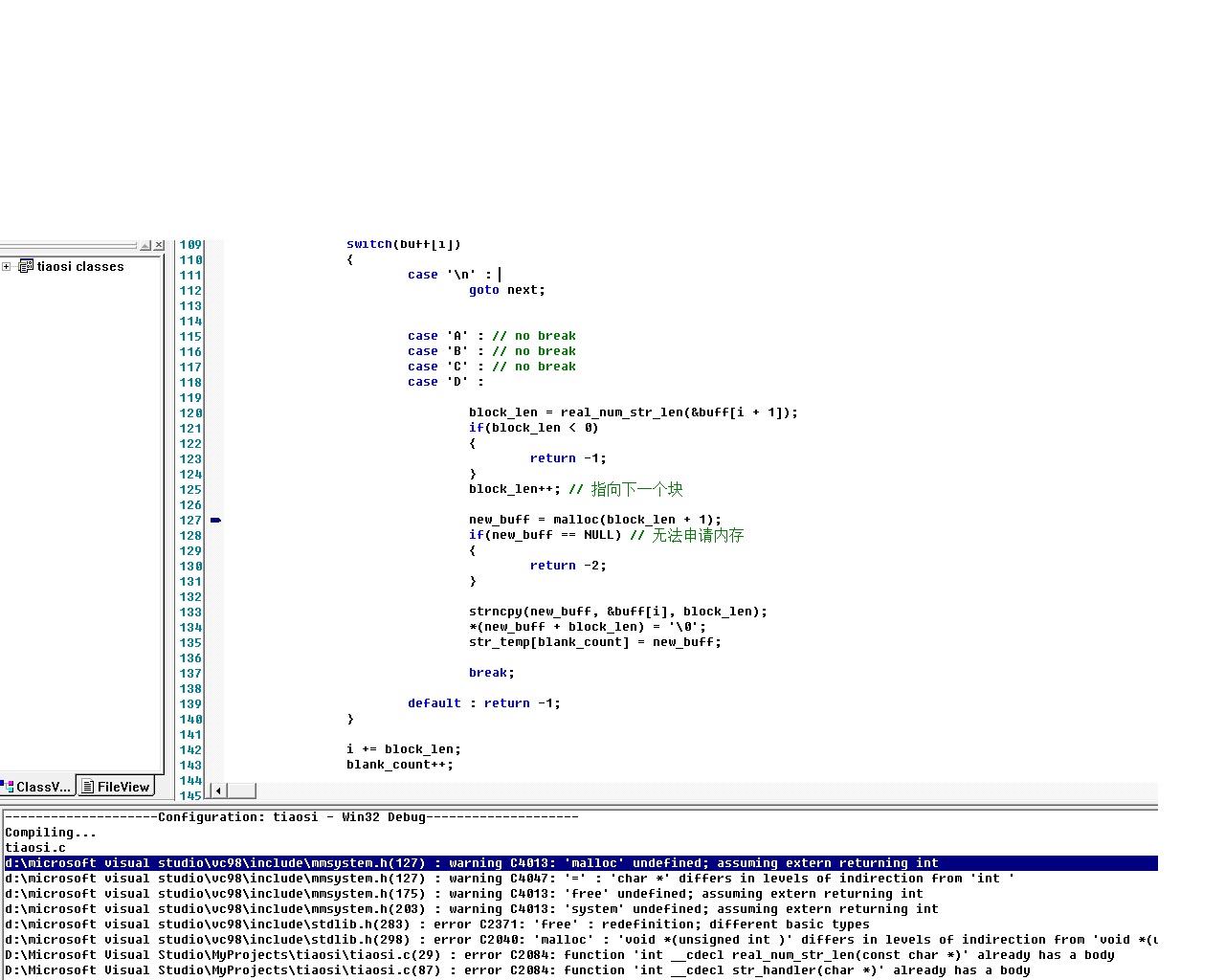Image resolution: width=1225 pixels, height=980 pixels.
Task: Click the 'break;' statement line
Action: [x=491, y=673]
